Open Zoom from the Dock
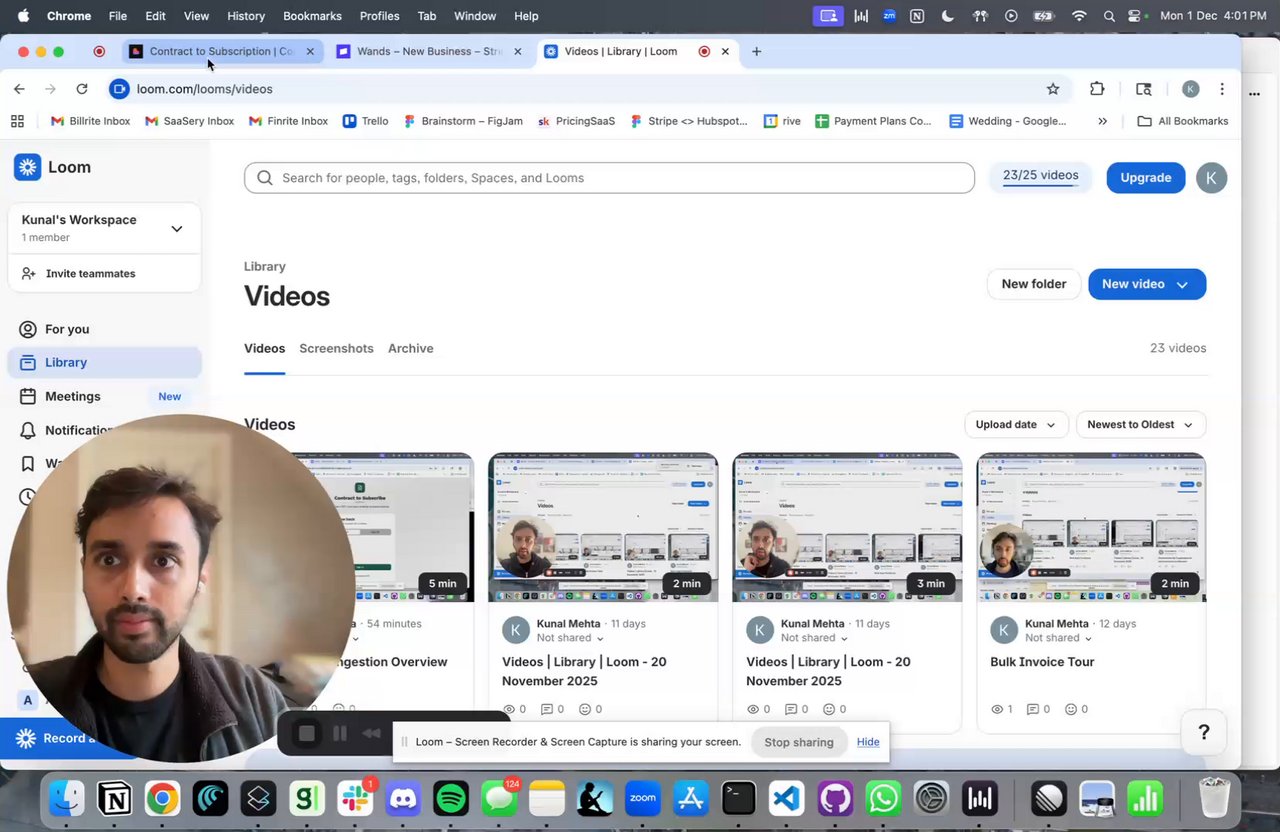1280x832 pixels. 643,798
